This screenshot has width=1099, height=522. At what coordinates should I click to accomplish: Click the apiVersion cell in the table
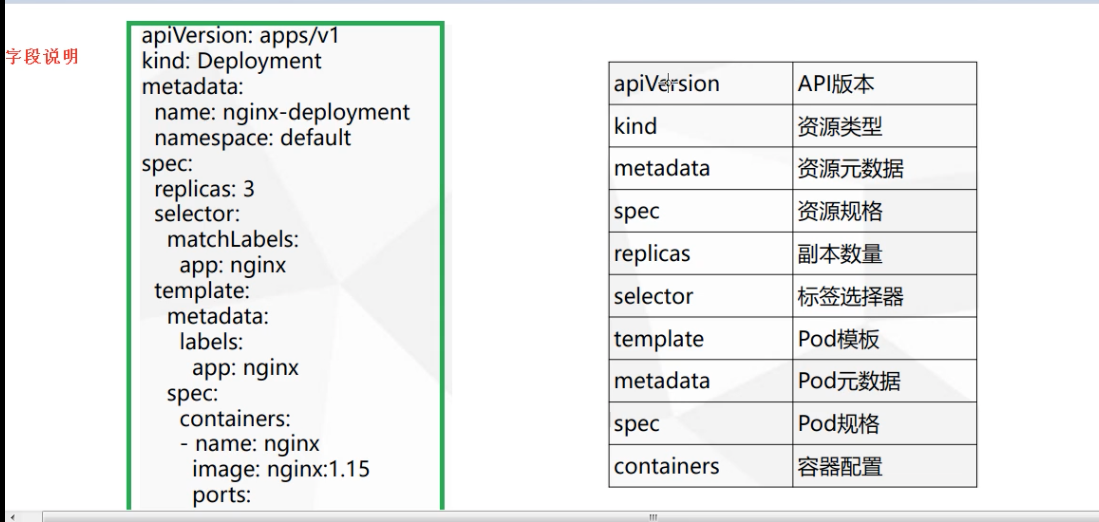point(666,84)
